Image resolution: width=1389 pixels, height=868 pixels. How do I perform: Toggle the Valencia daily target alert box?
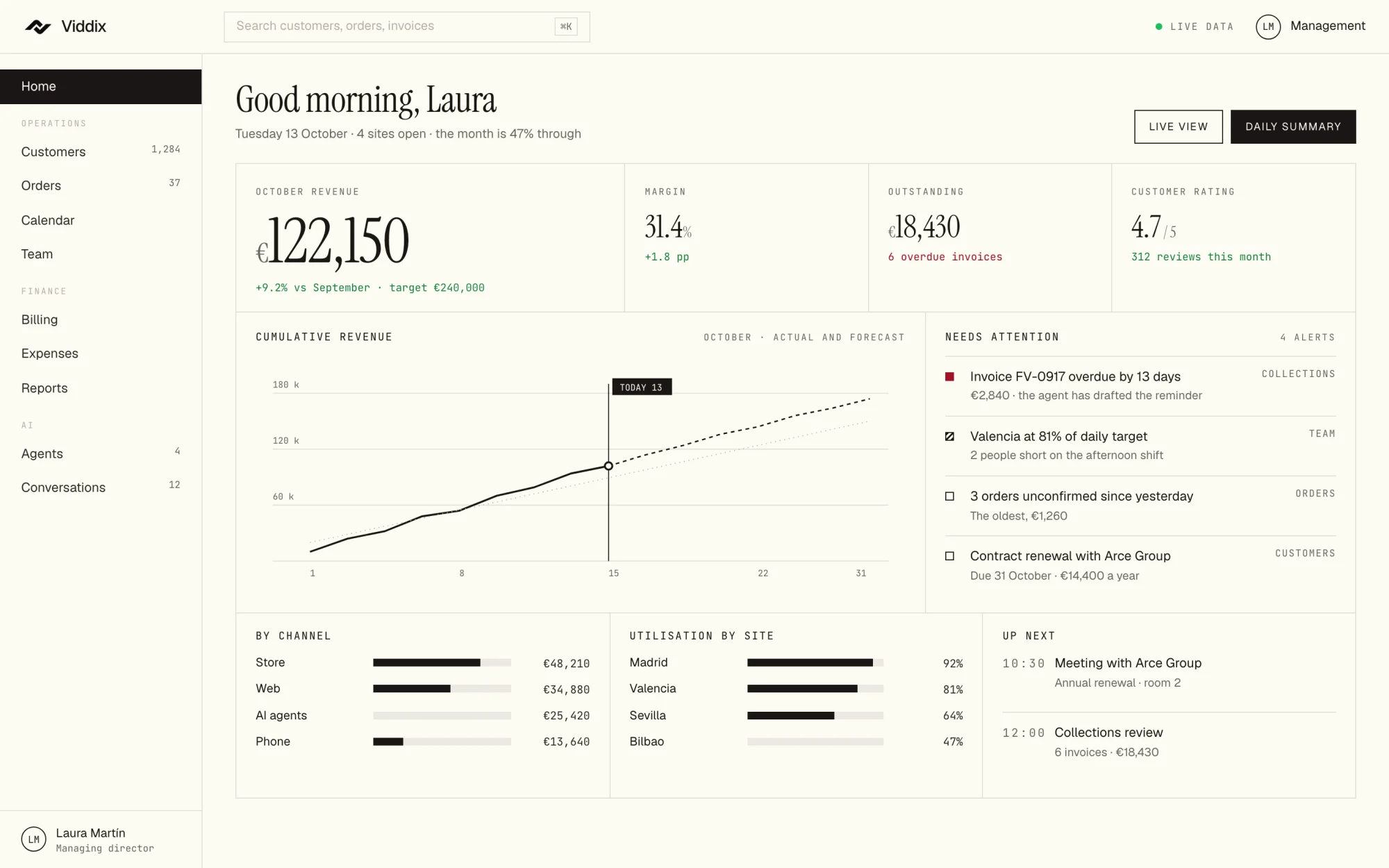949,436
